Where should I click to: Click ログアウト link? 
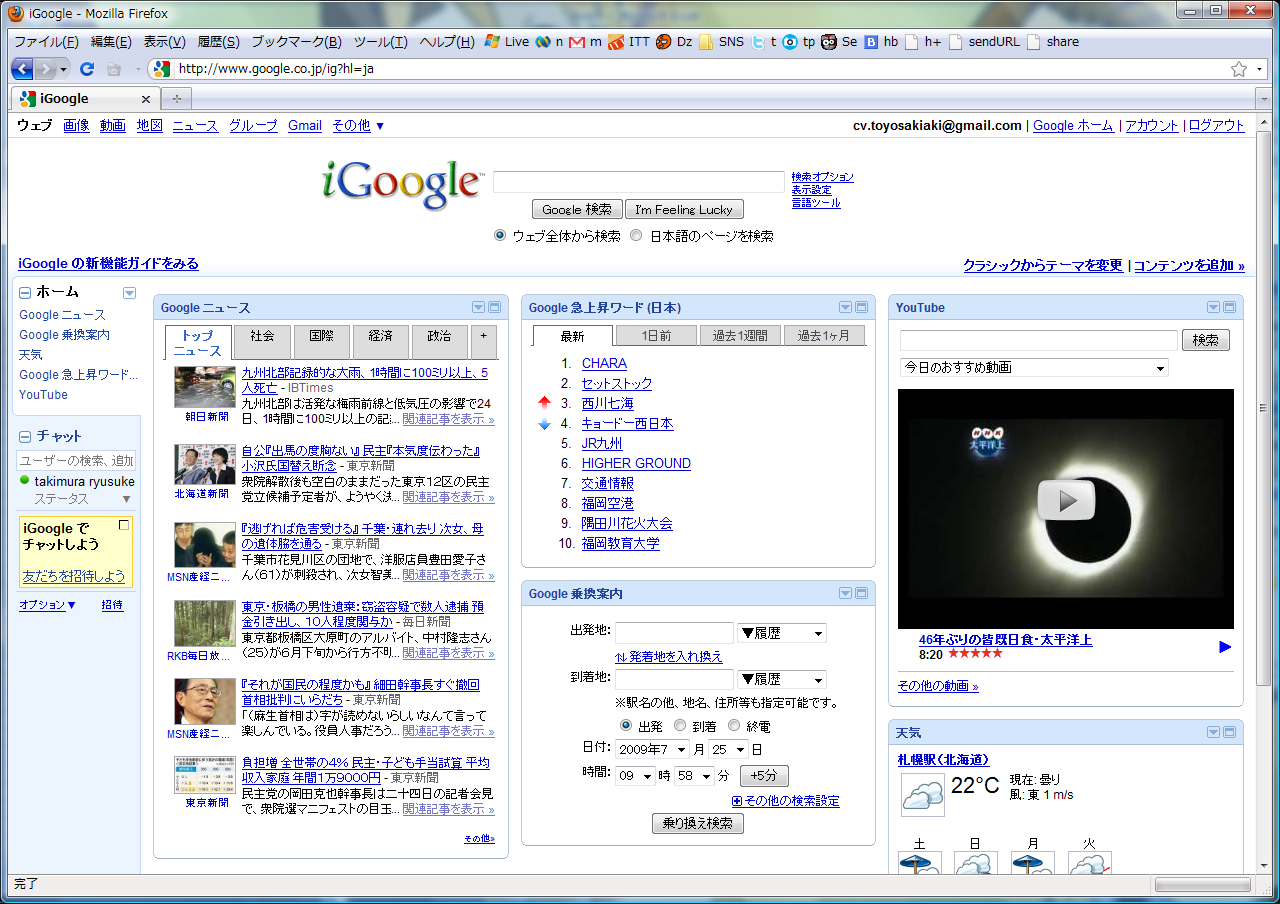point(1216,126)
